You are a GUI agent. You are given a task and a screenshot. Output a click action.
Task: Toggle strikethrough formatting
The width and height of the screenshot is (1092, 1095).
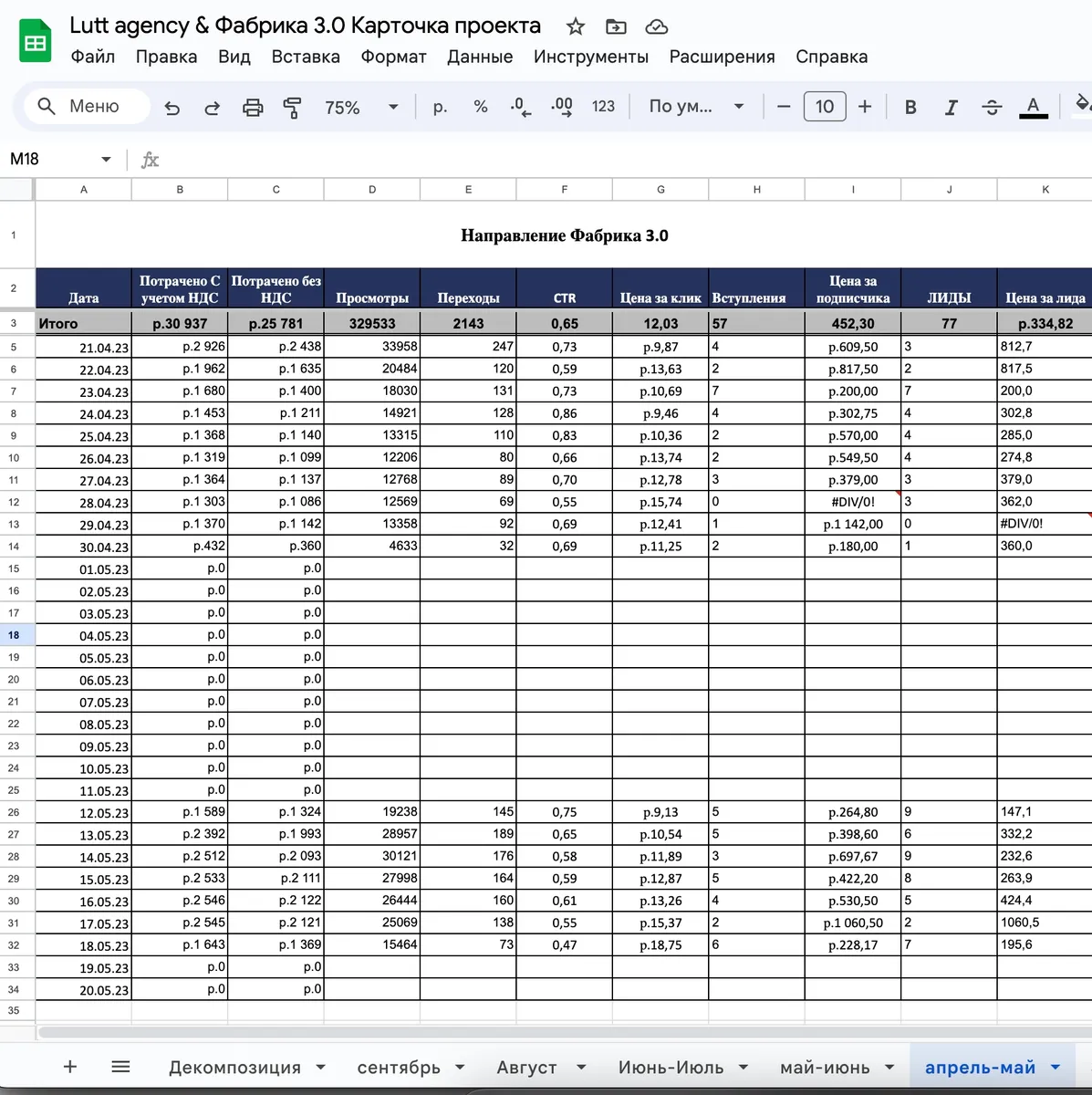click(x=992, y=107)
